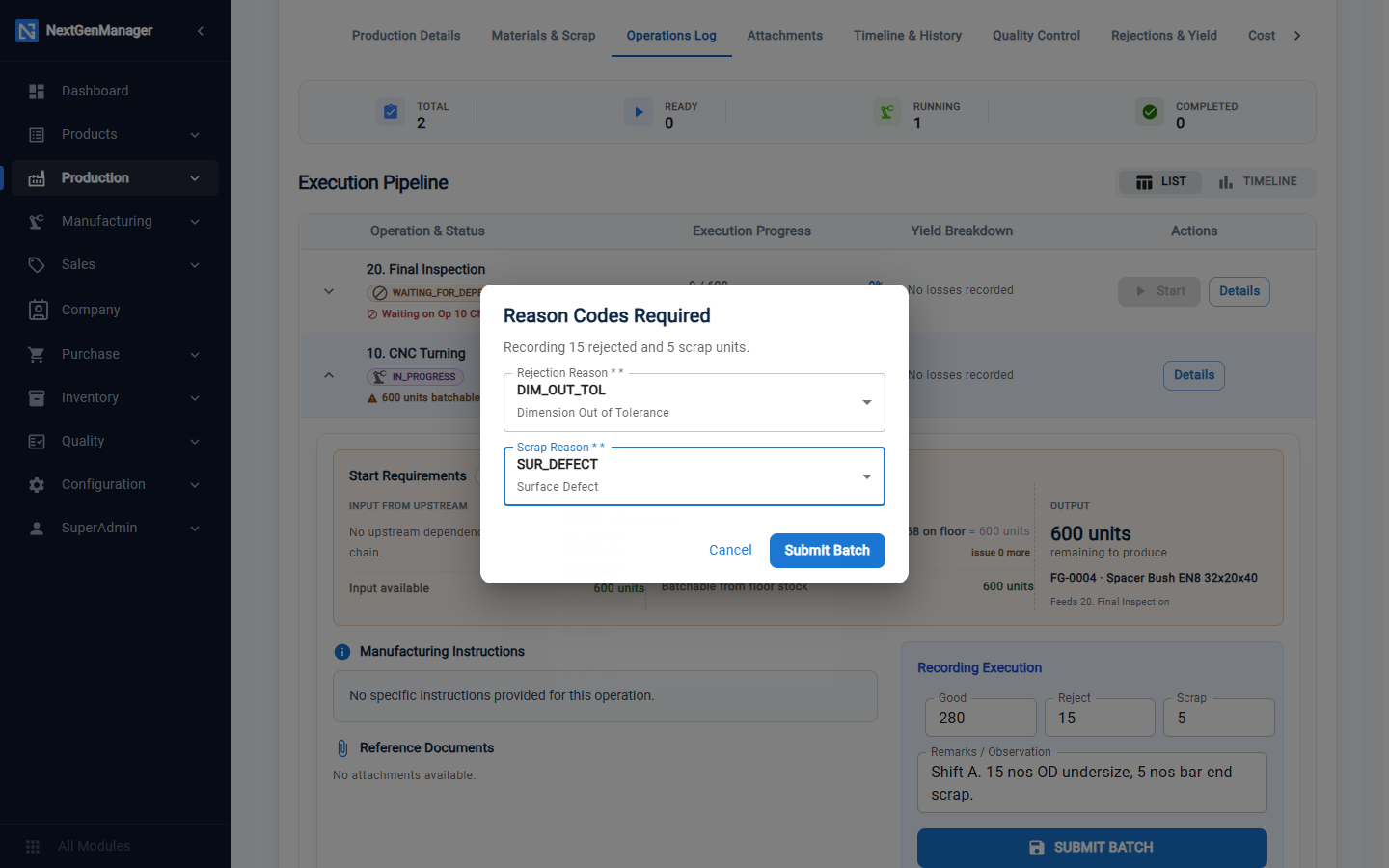Cancel the Reason Codes dialog
Image resolution: width=1389 pixels, height=868 pixels.
click(730, 551)
